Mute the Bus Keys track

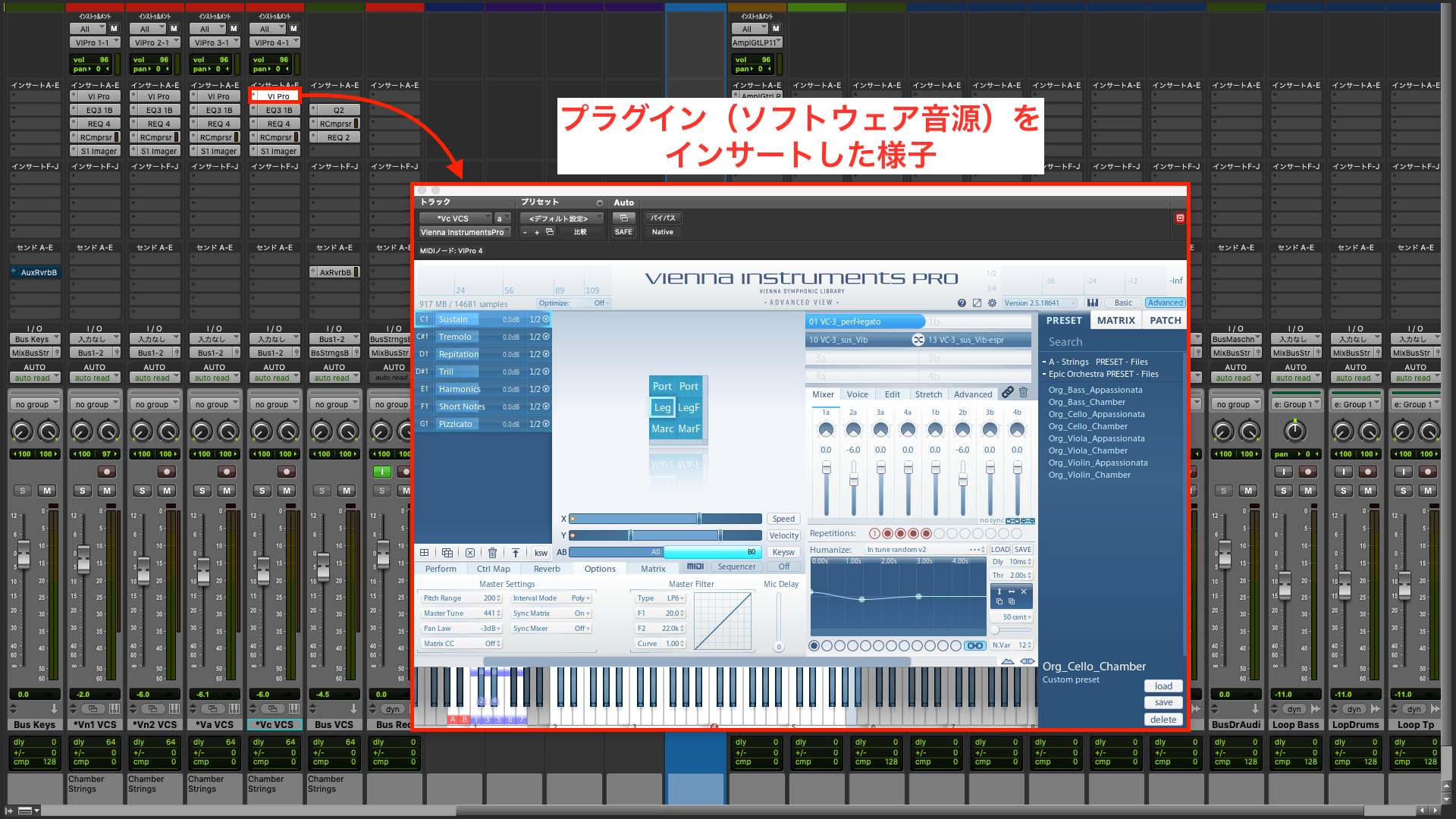(47, 491)
